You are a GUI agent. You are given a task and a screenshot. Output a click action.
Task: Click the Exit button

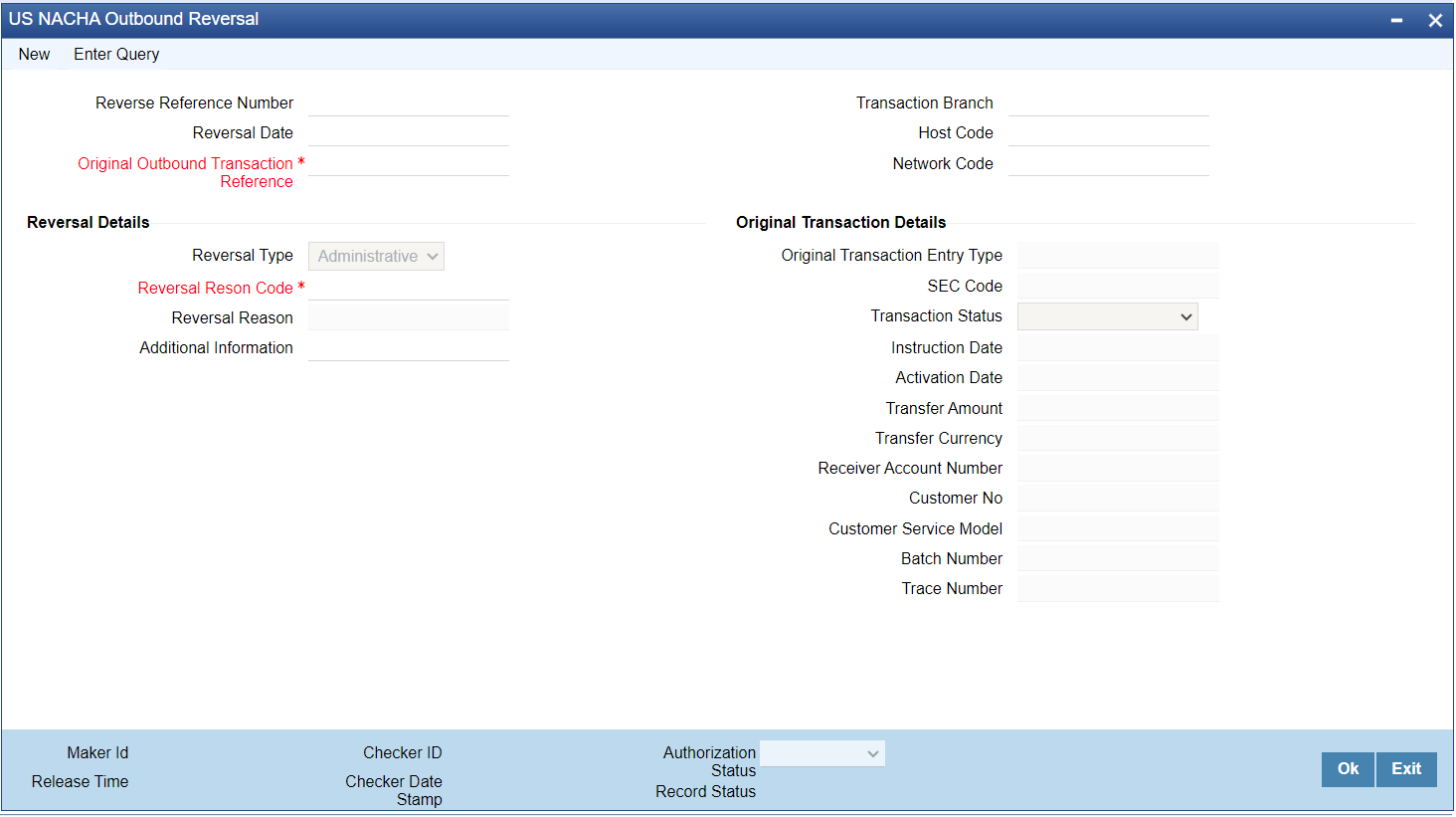click(1406, 769)
